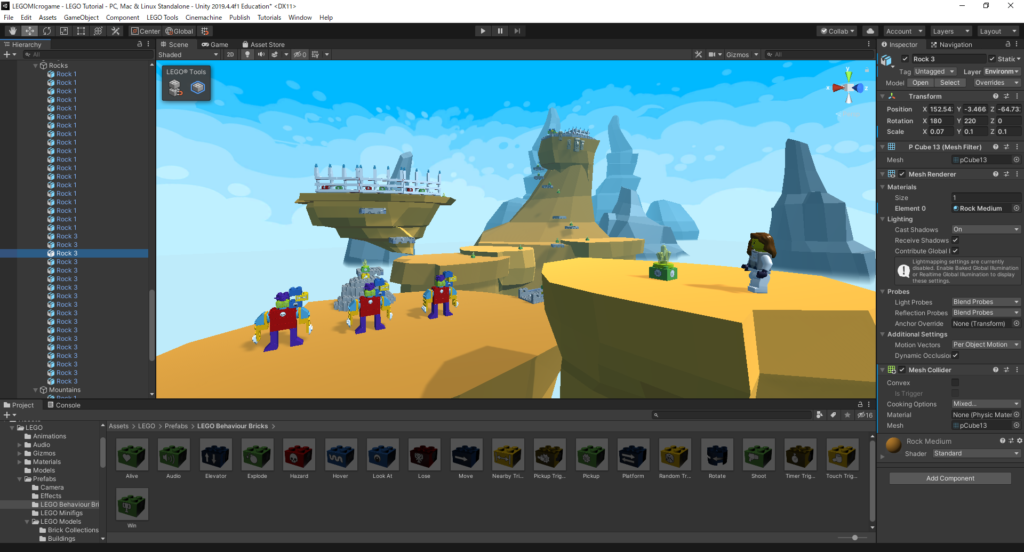Step one frame forward
Image resolution: width=1024 pixels, height=552 pixels.
point(517,31)
